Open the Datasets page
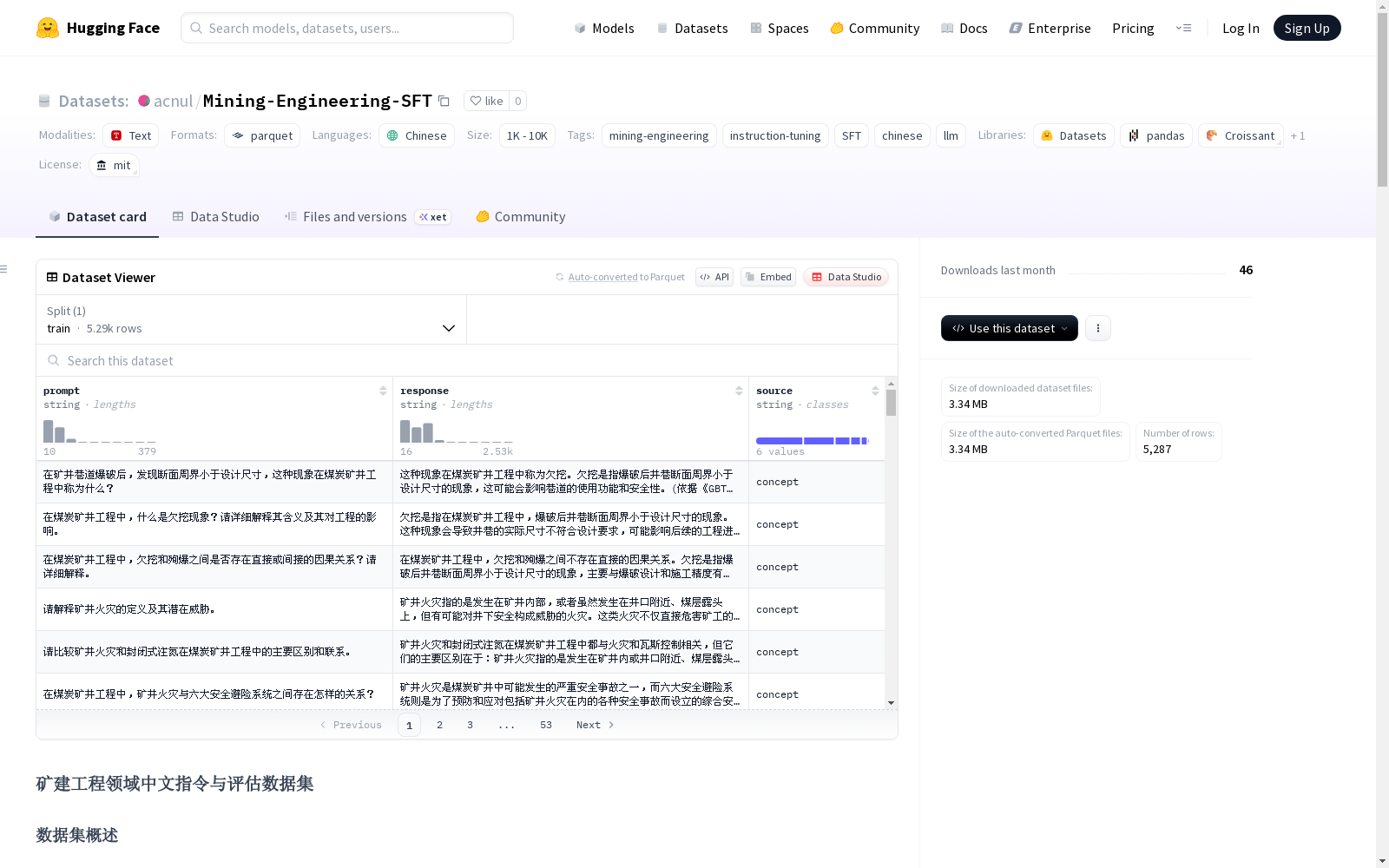1389x868 pixels. pyautogui.click(x=692, y=28)
